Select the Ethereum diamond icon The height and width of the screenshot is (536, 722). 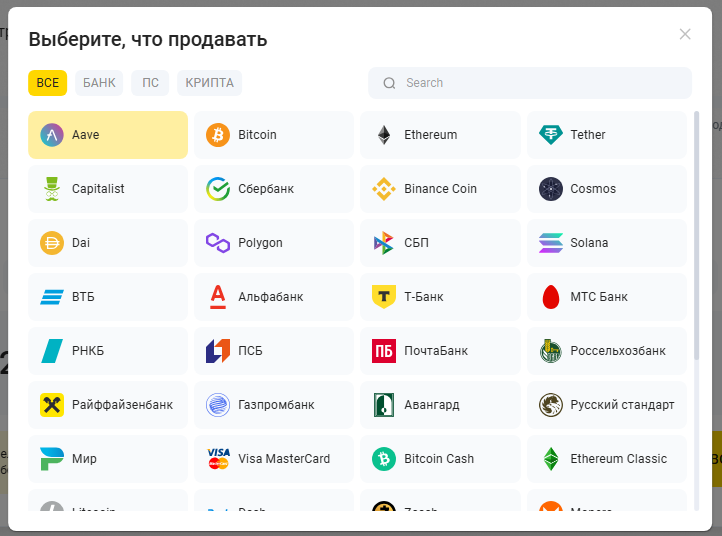(384, 135)
